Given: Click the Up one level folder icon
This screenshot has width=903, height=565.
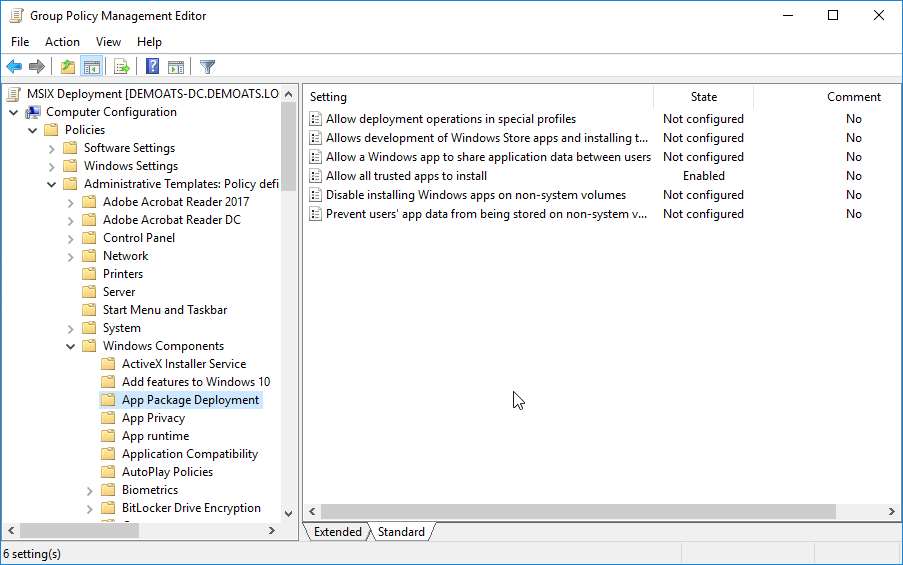Looking at the screenshot, I should coord(67,67).
